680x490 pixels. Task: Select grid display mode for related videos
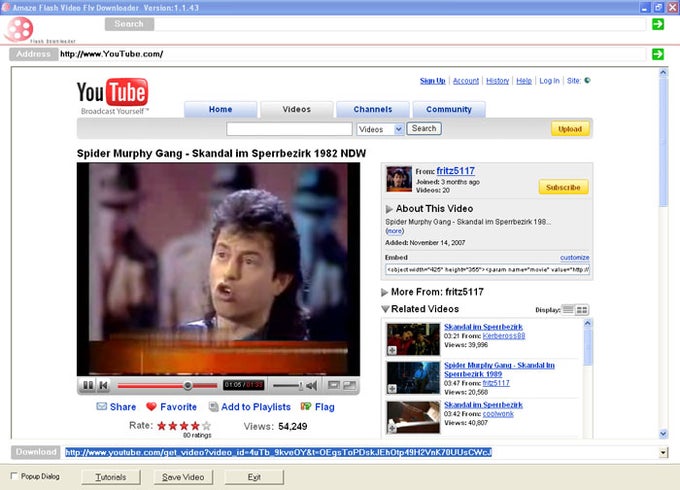click(x=582, y=310)
